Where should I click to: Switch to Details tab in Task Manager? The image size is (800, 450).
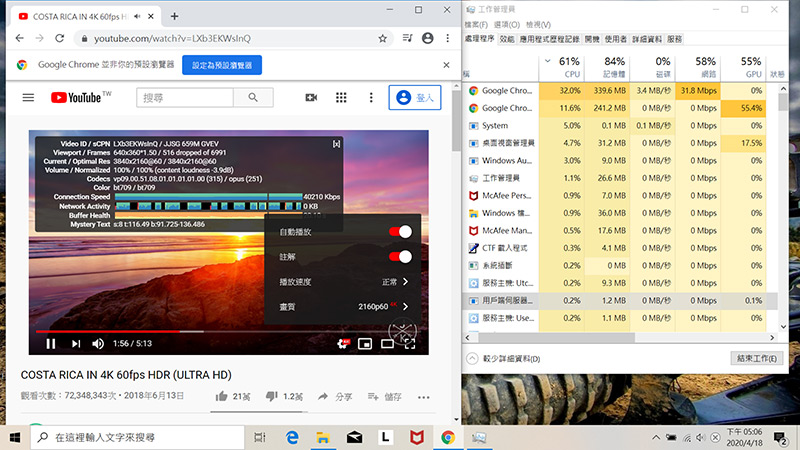pyautogui.click(x=647, y=39)
